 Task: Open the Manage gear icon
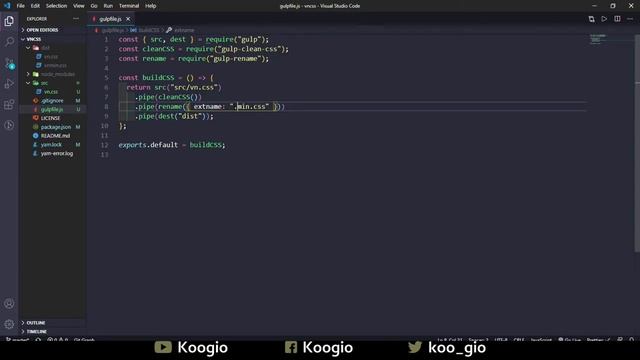[9, 324]
